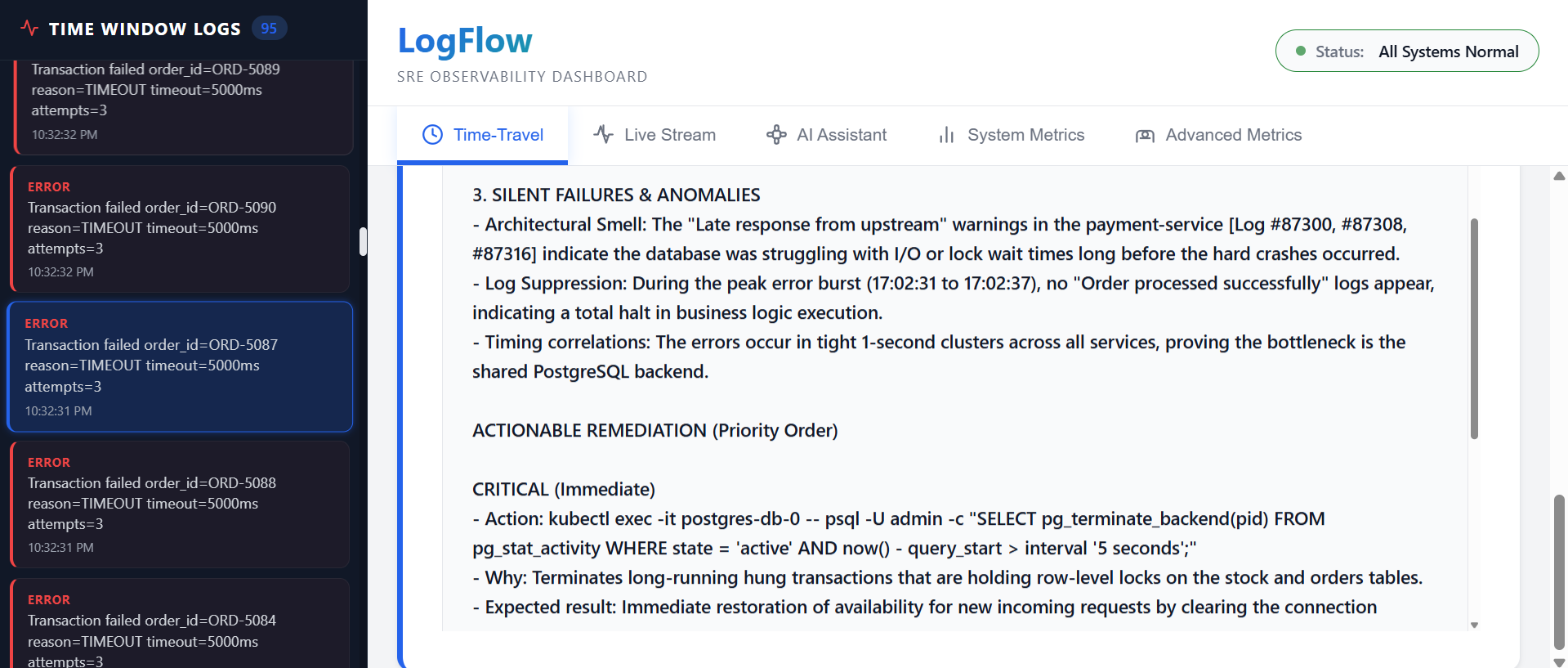This screenshot has height=668, width=1568.
Task: Click the AI Assistant robot icon
Action: pyautogui.click(x=776, y=135)
